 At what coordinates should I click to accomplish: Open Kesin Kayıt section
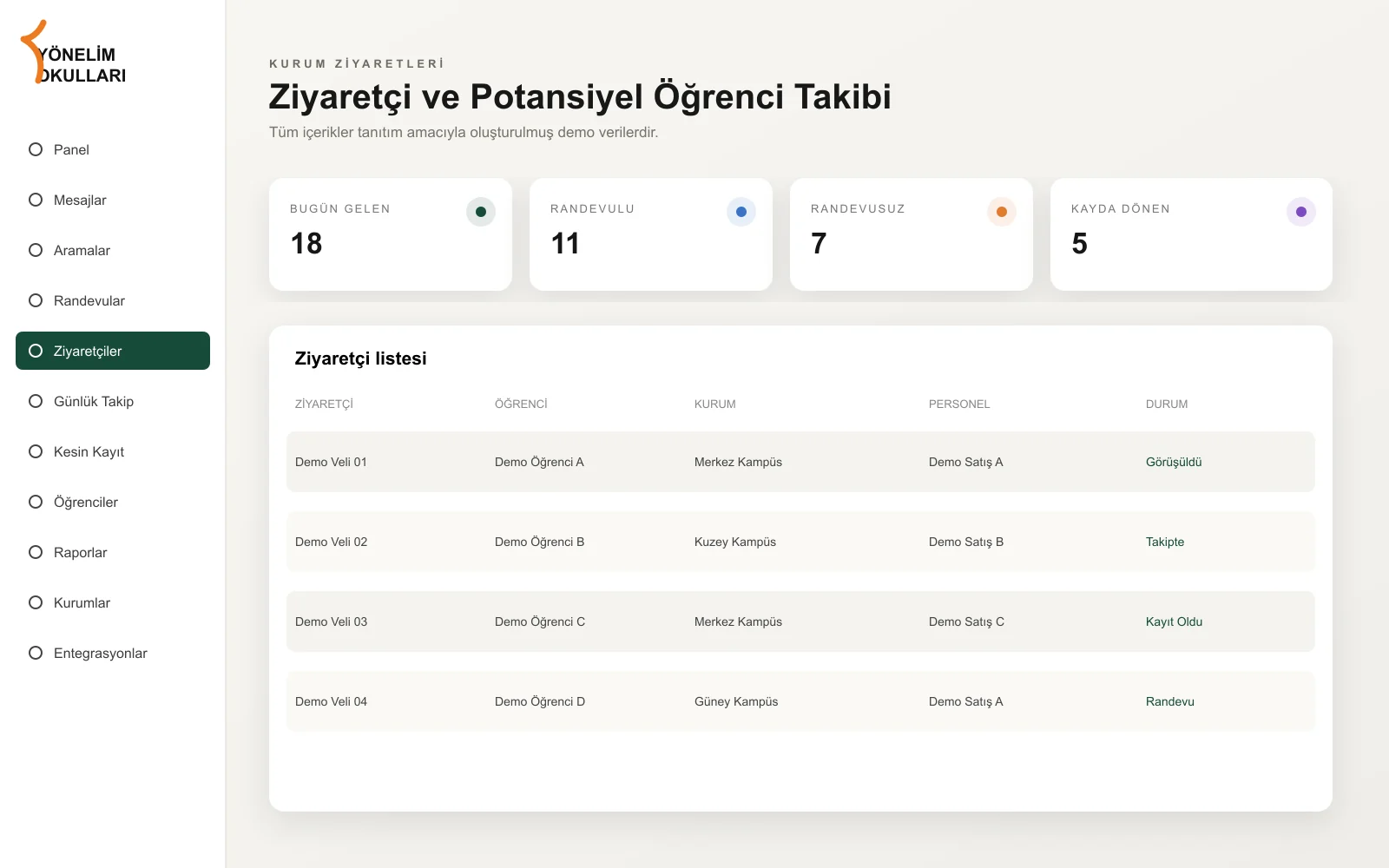113,451
